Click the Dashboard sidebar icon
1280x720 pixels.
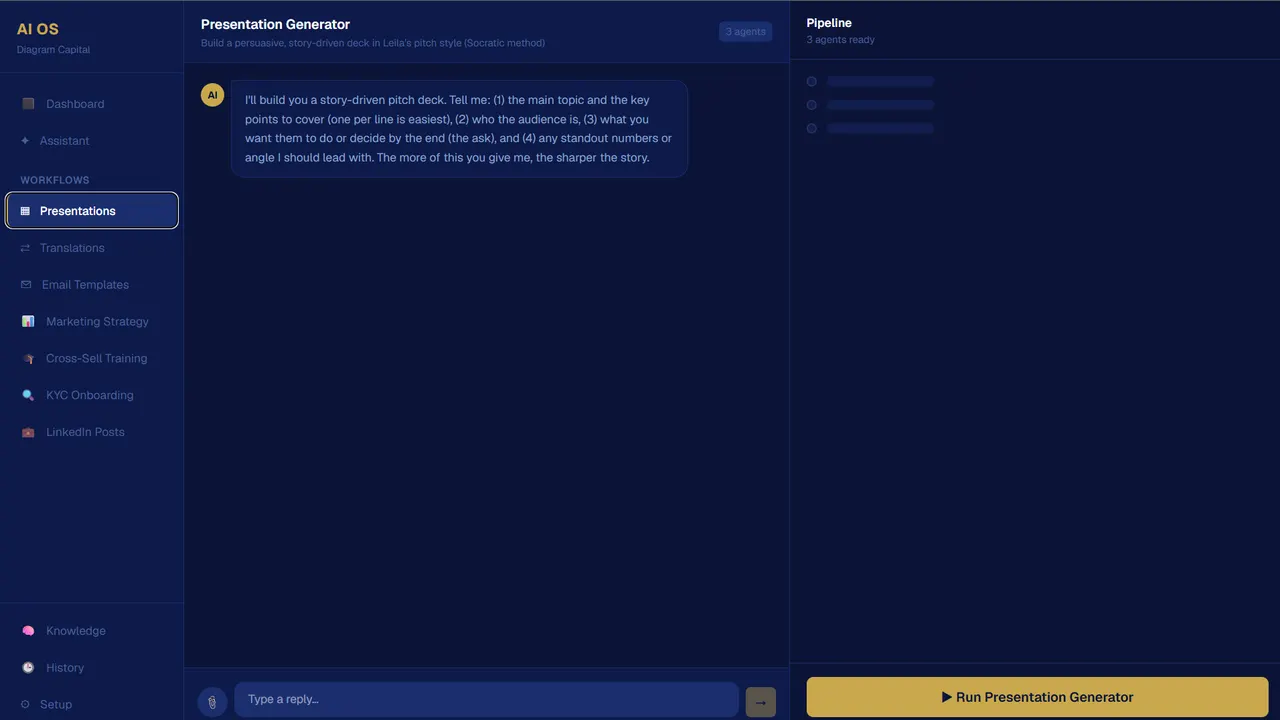click(28, 104)
